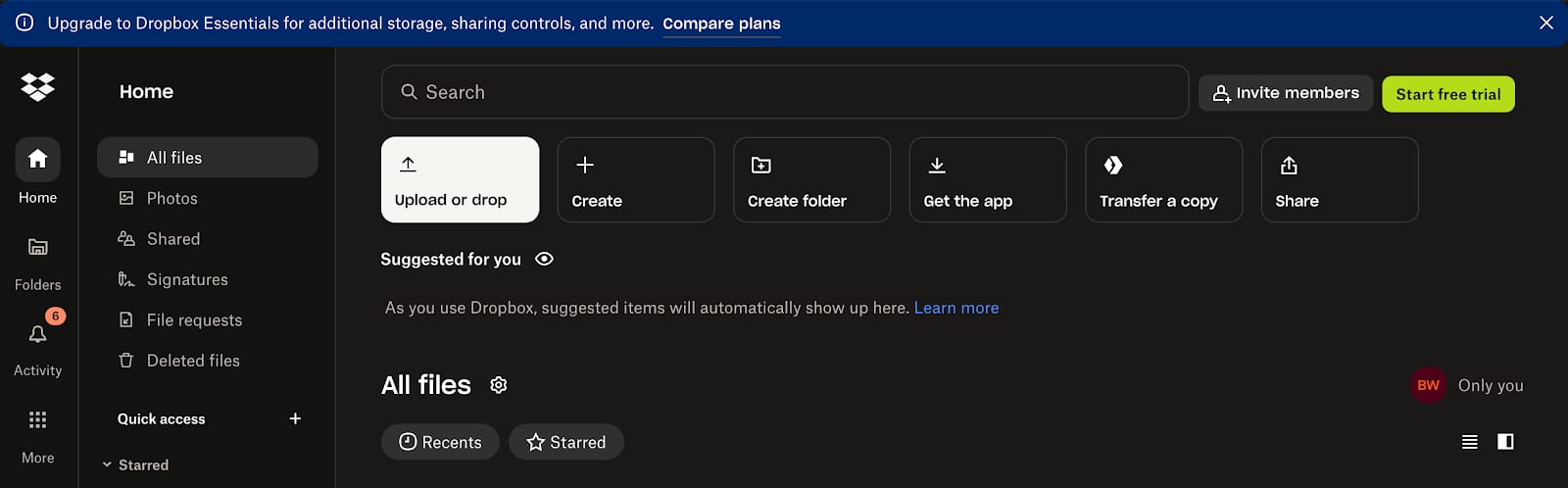Filter files by Recents
The height and width of the screenshot is (488, 1568).
coord(440,442)
